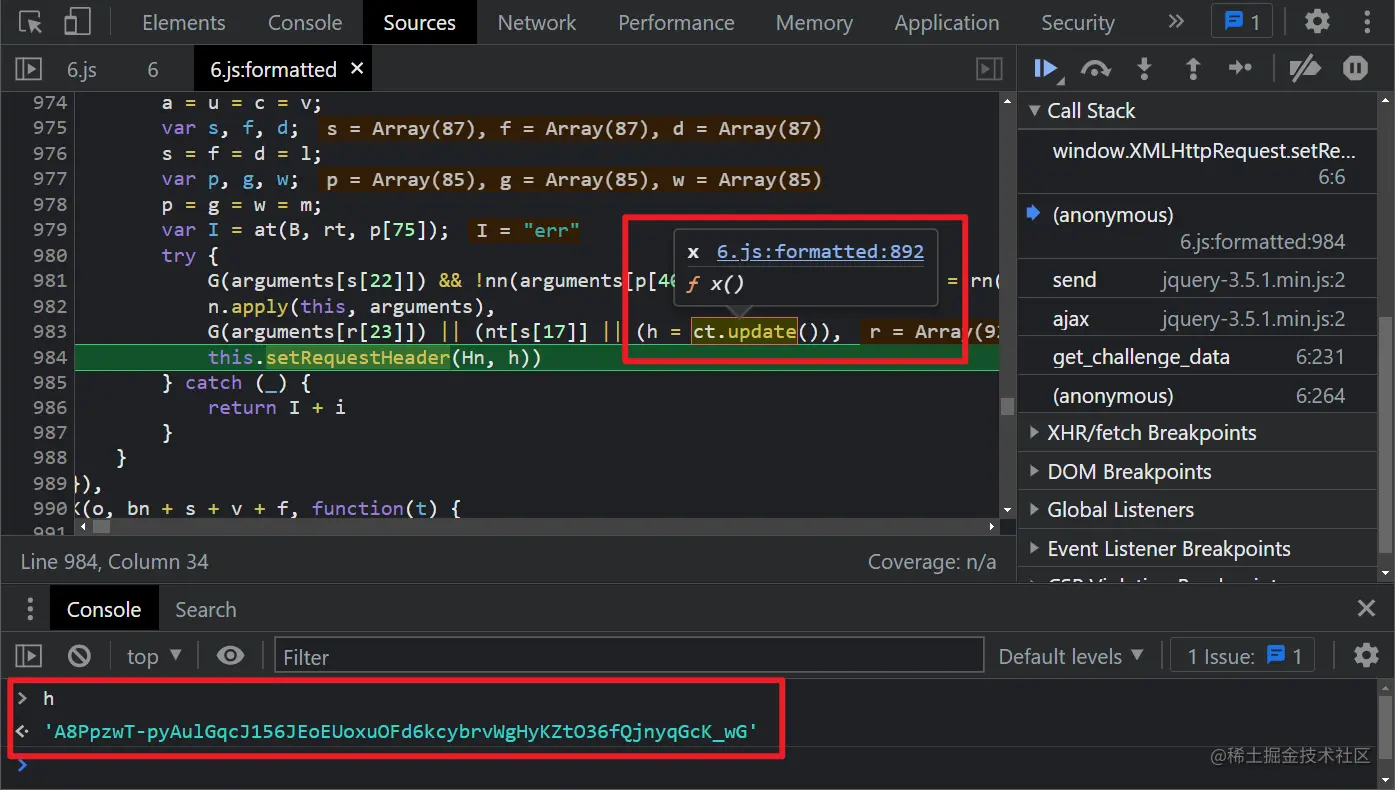Step to next statement arrow
Screen dimensions: 1395x790
pyautogui.click(x=1240, y=68)
